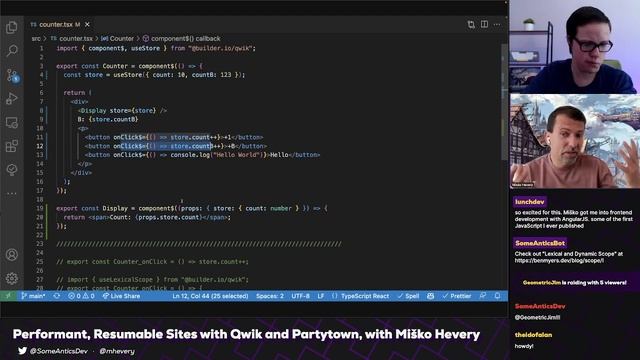This screenshot has height=360, width=640.
Task: Close the counter.tsx editor tab
Action: (87, 24)
